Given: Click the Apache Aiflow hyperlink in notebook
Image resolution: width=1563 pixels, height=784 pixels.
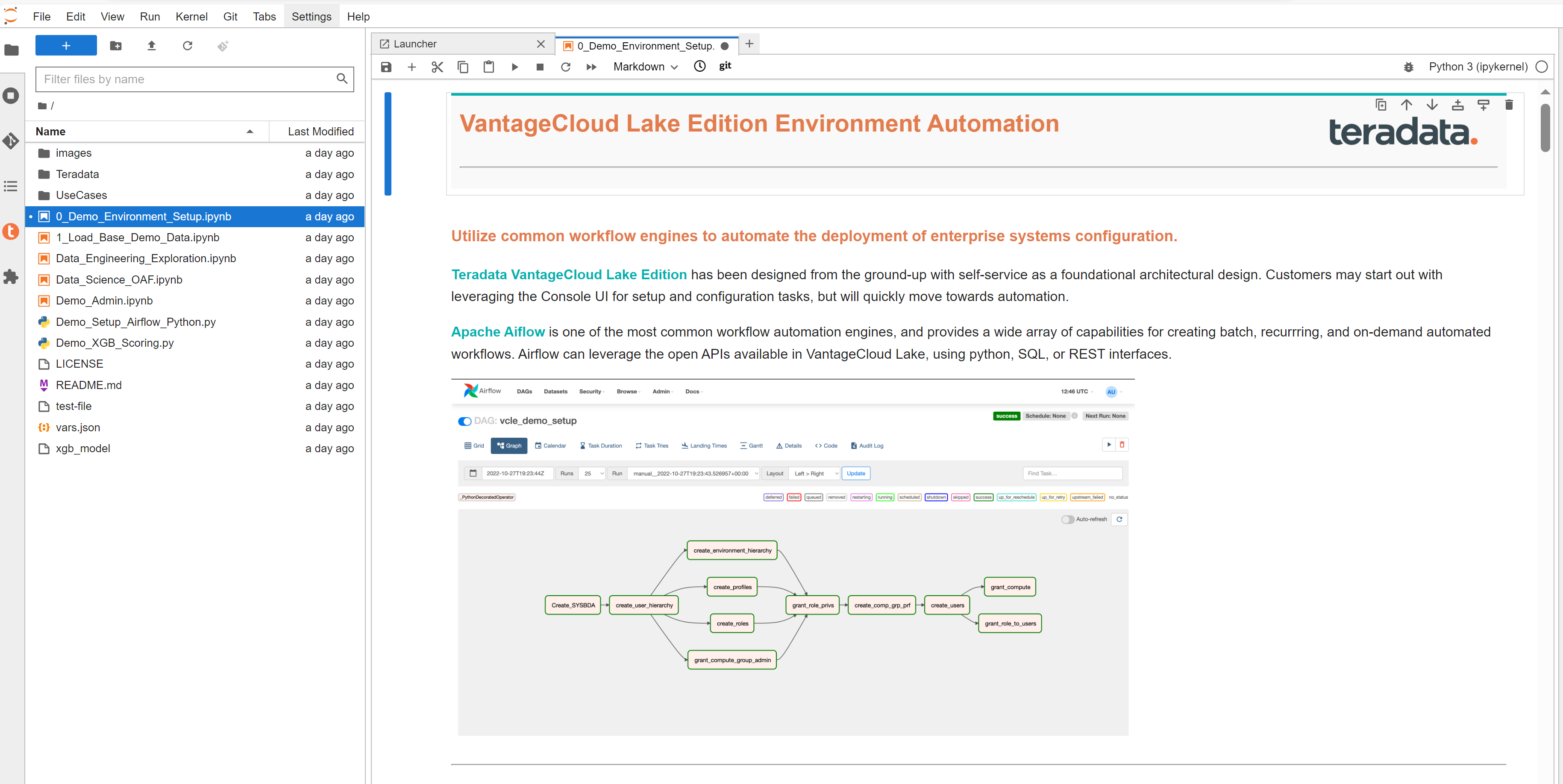Looking at the screenshot, I should click(x=499, y=331).
